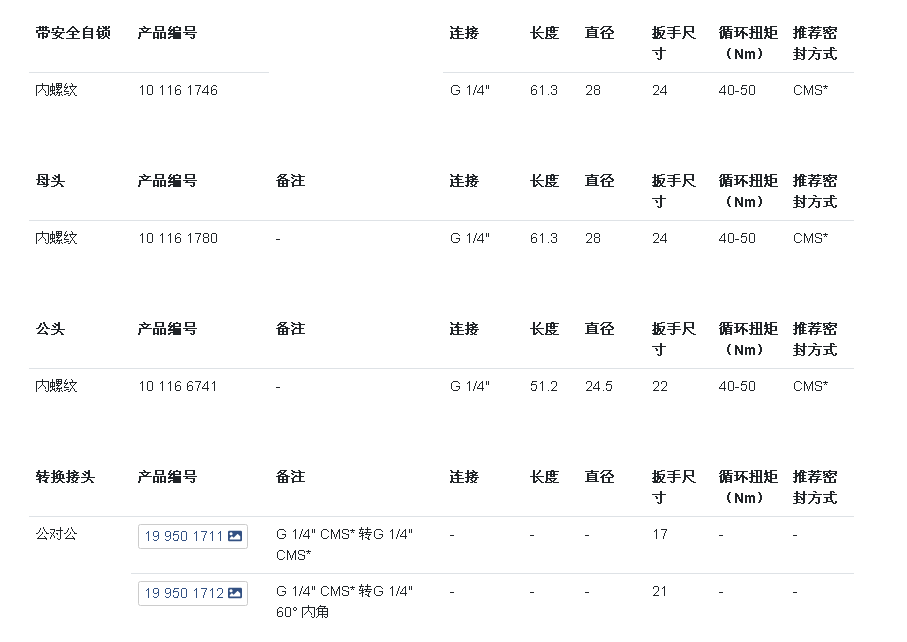Click 推荐密封方式 header in top table

coord(815,43)
